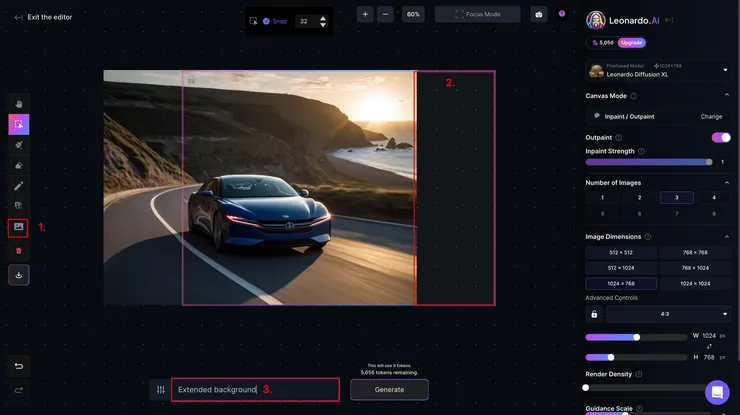
Task: Click Change canvas mode
Action: pos(711,117)
